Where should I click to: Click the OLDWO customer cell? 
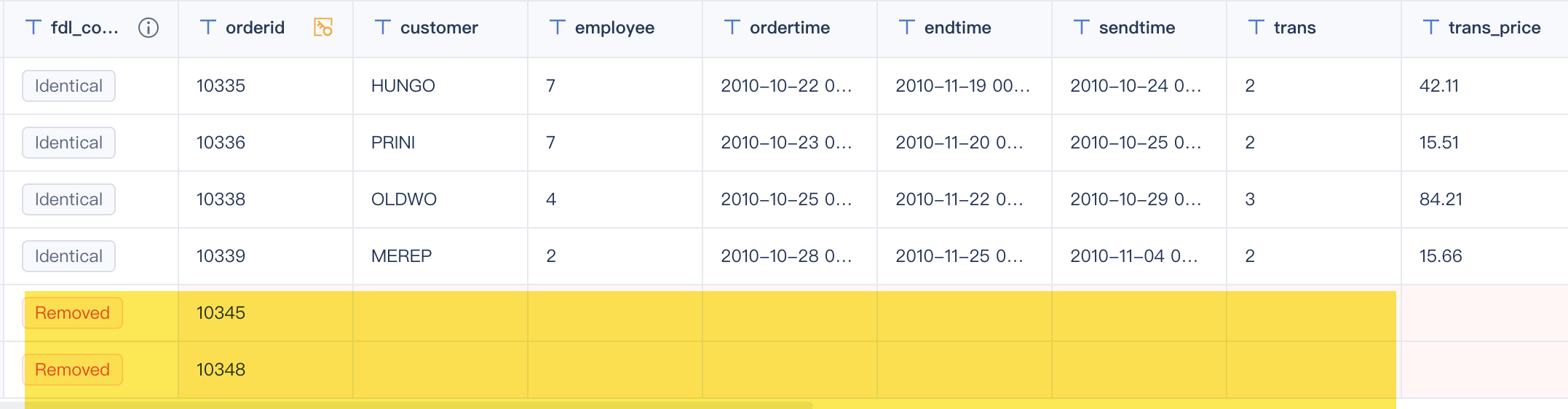(x=404, y=199)
